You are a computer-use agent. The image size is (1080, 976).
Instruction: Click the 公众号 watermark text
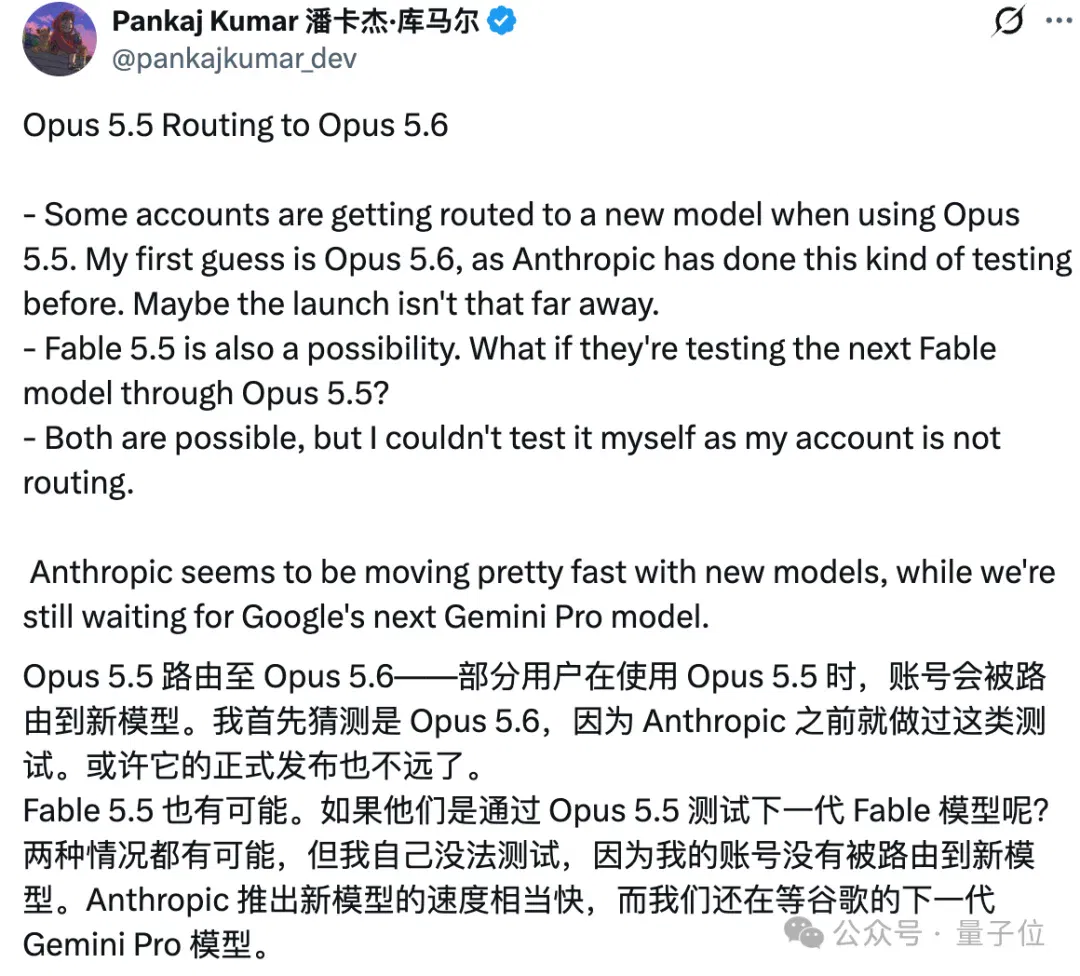point(878,934)
